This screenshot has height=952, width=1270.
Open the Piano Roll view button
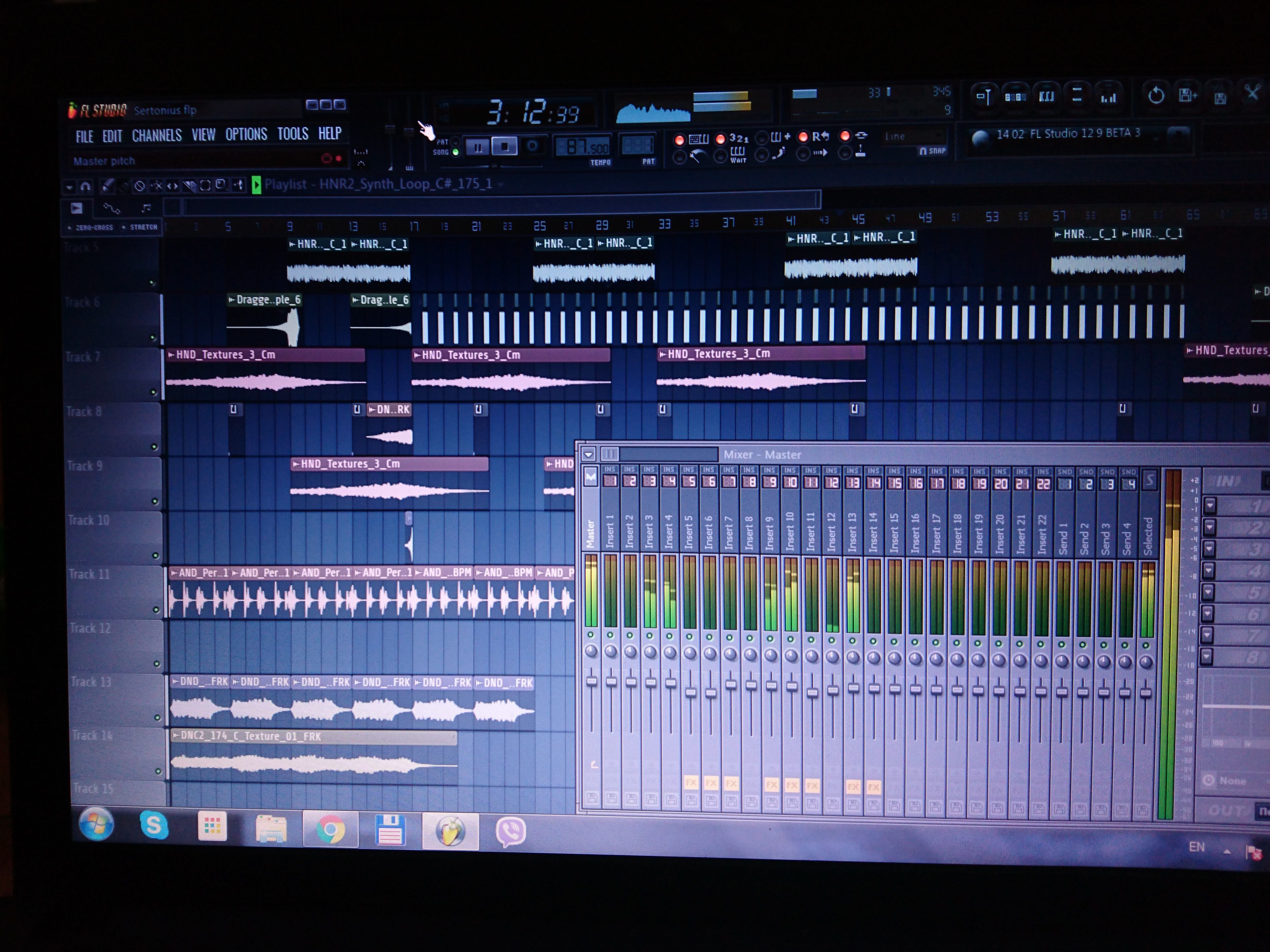click(1046, 96)
